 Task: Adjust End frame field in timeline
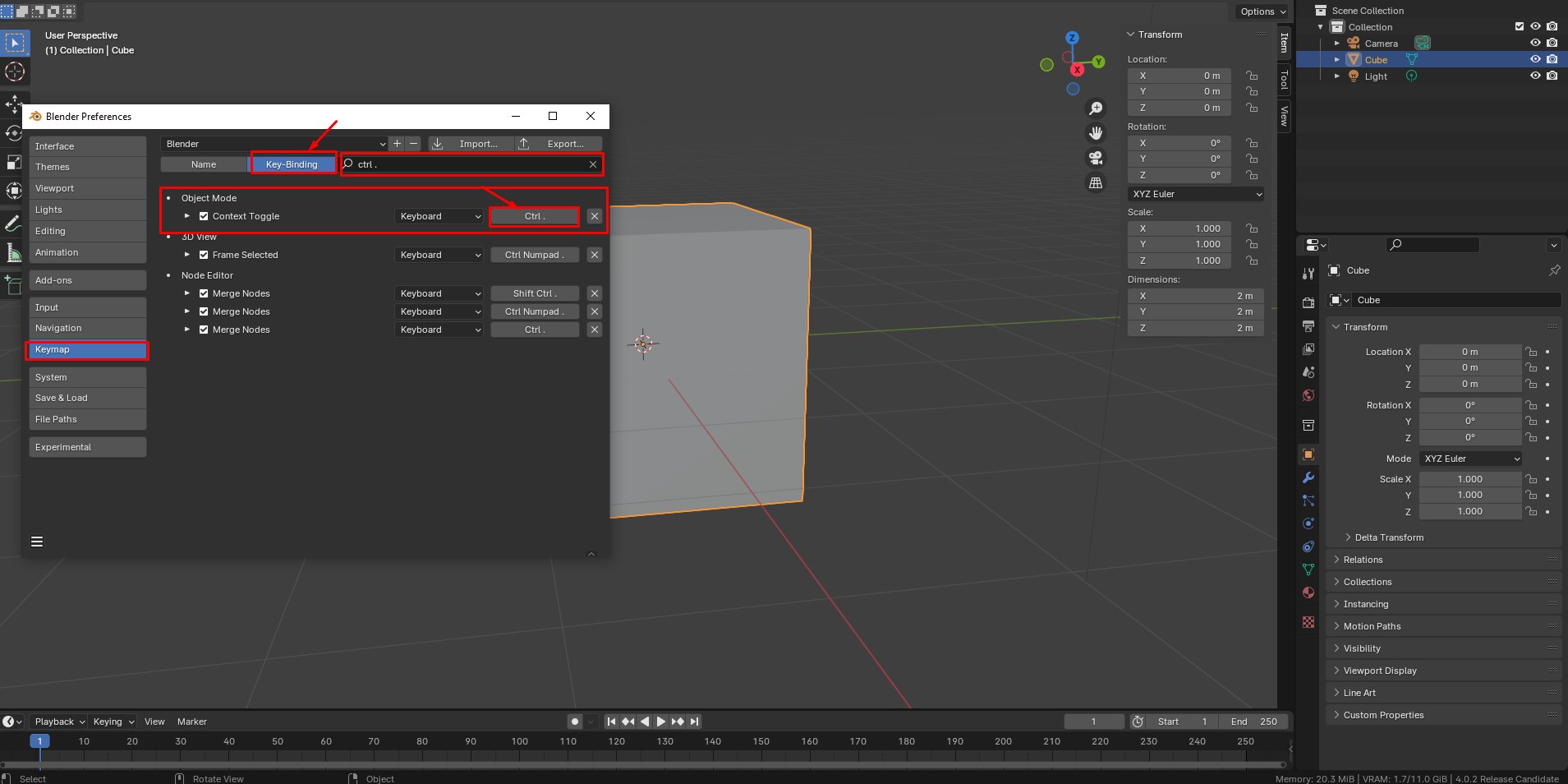pos(1254,722)
